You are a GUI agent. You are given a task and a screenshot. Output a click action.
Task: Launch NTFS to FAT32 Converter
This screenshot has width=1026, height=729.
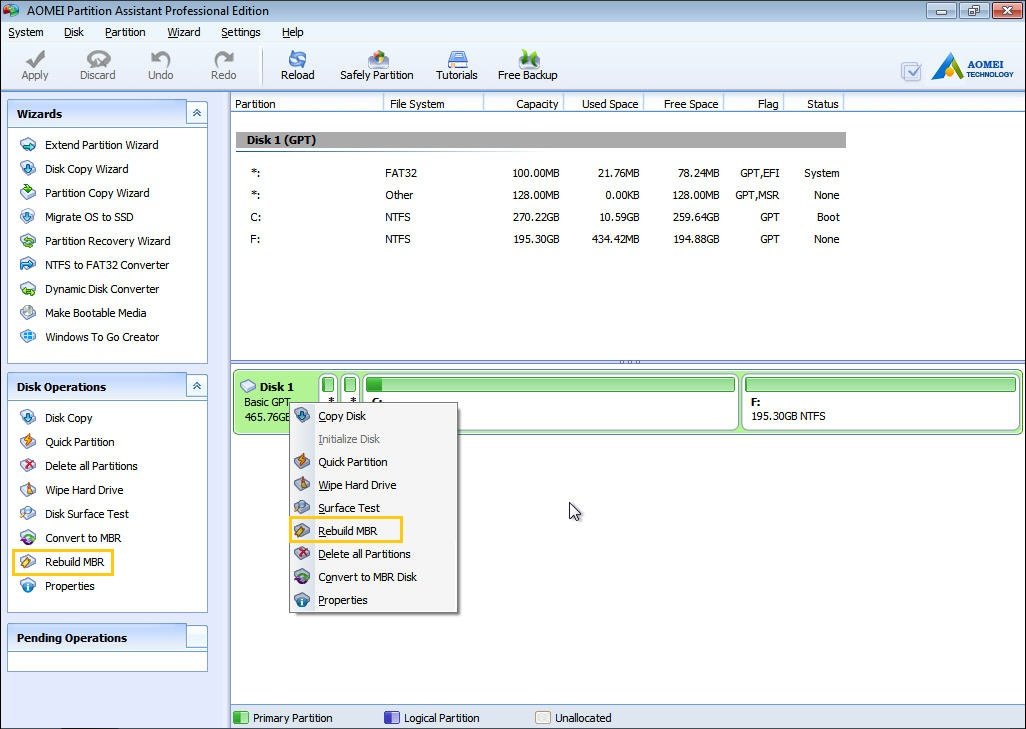[x=94, y=265]
